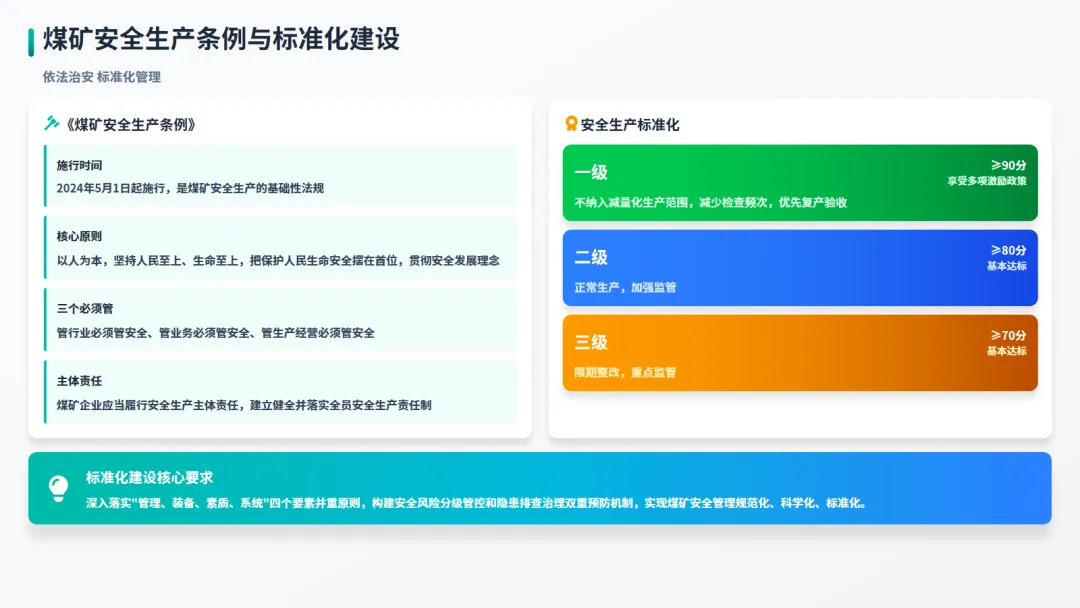Image resolution: width=1080 pixels, height=608 pixels.
Task: Click the banner text starting 深入落实"管理、装备、素质、系统"
Action: (476, 503)
